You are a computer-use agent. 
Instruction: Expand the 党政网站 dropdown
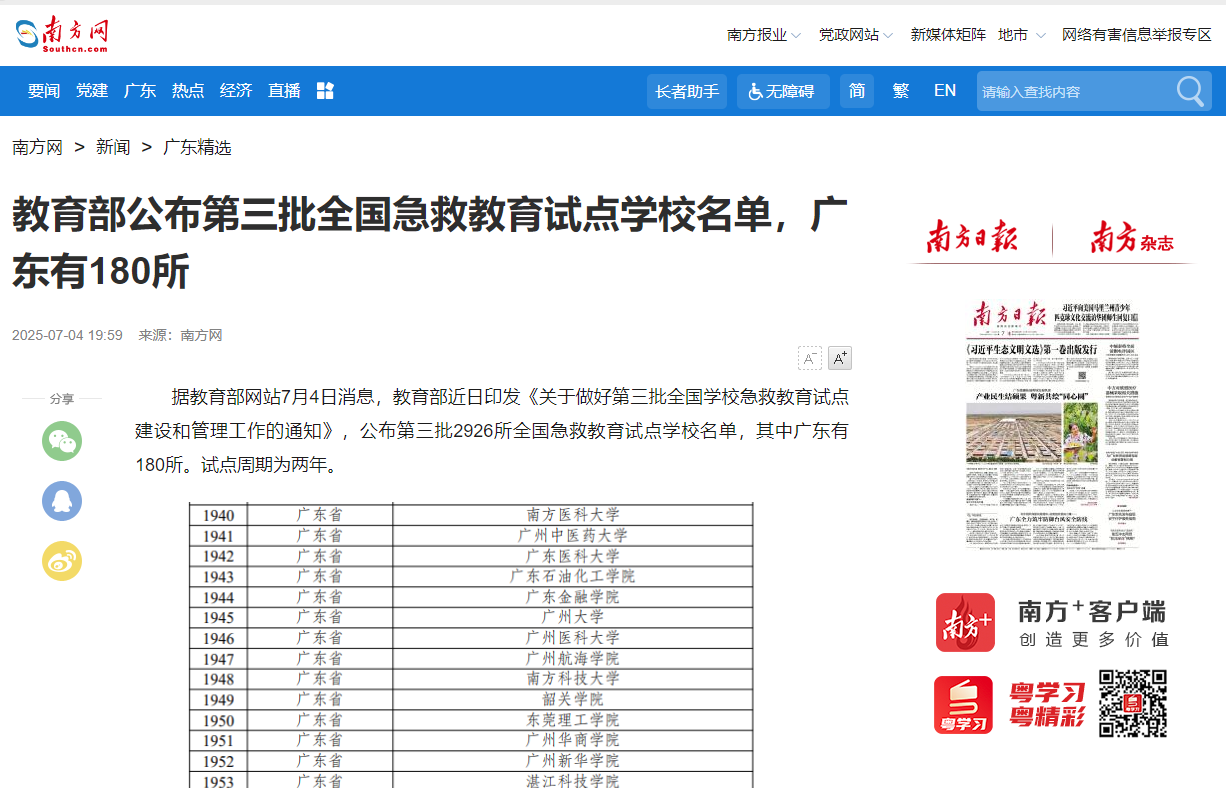click(x=856, y=35)
